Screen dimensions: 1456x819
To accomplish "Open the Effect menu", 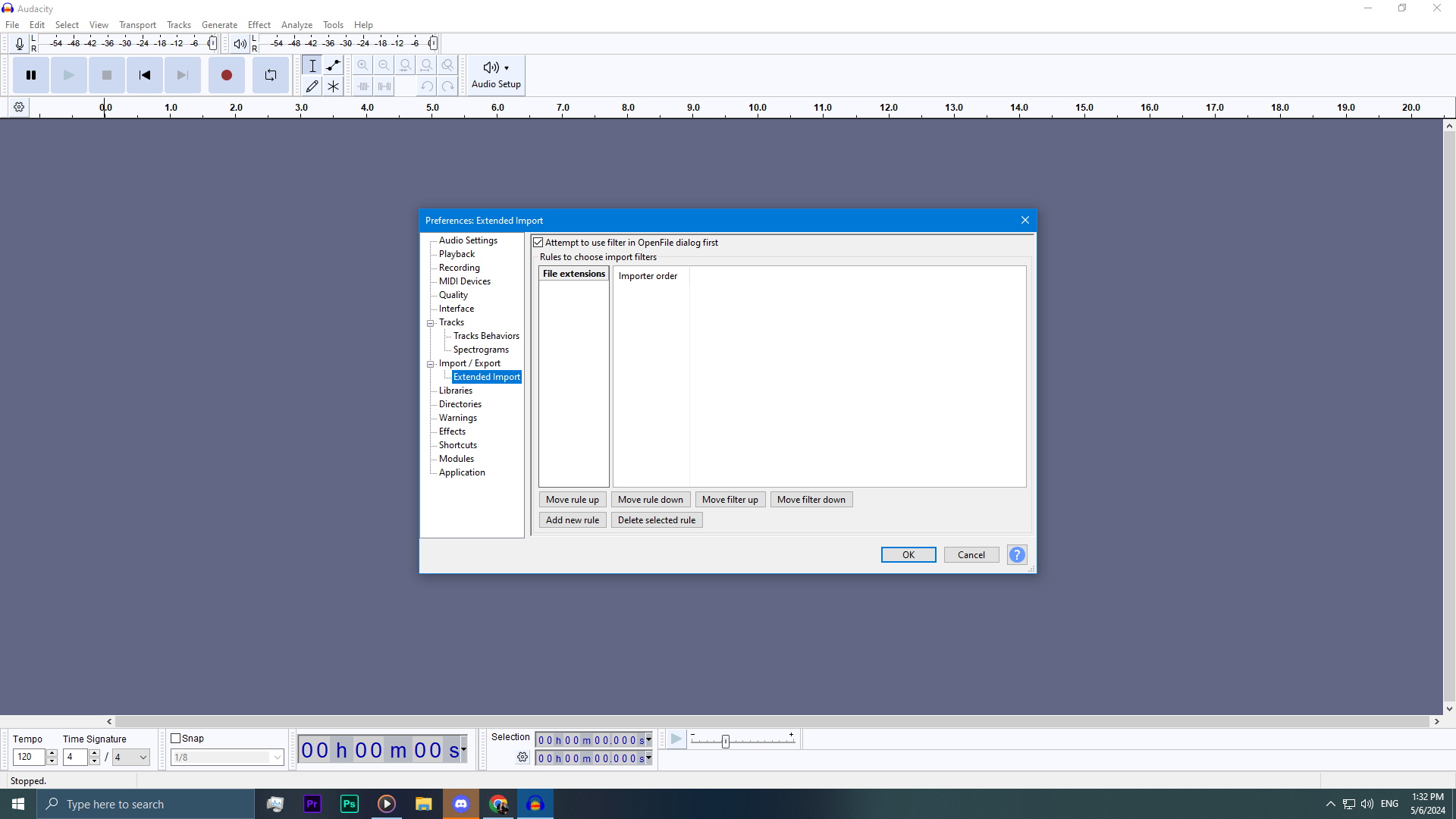I will (259, 25).
